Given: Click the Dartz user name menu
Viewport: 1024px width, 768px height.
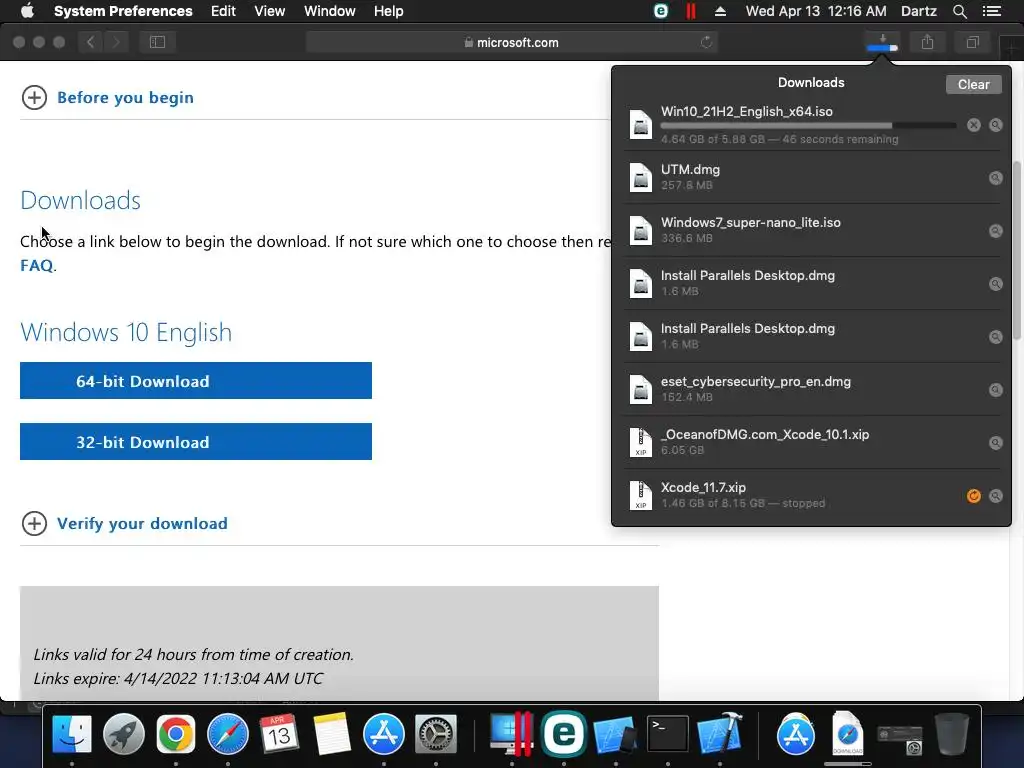Looking at the screenshot, I should pos(918,11).
